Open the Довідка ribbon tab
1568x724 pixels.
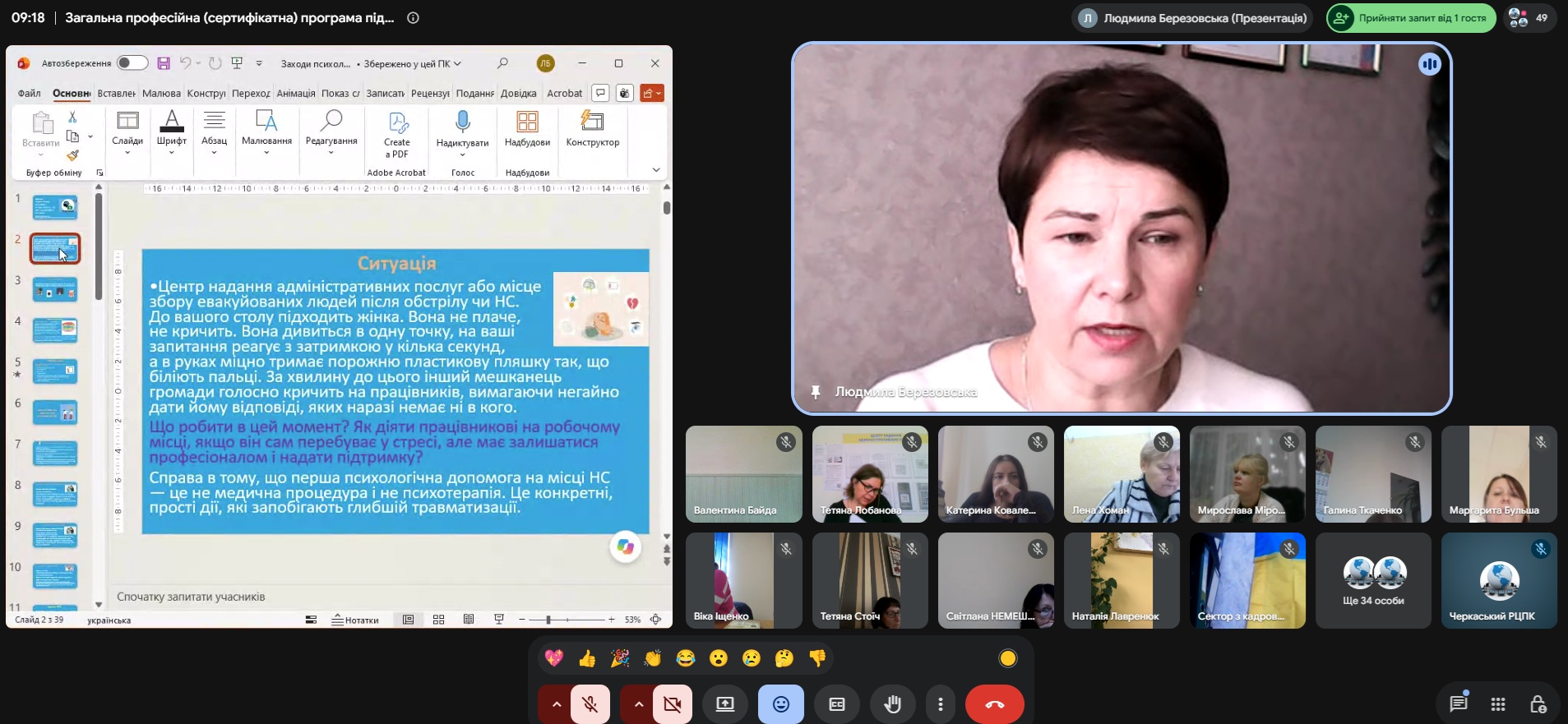coord(518,93)
